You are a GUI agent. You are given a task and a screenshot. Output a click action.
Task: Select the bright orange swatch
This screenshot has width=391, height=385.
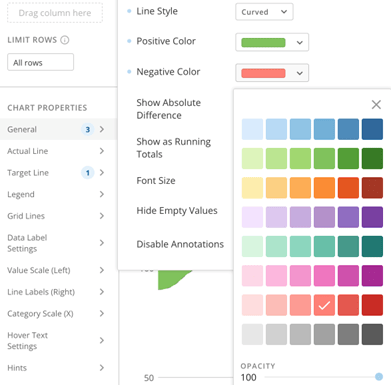tap(324, 188)
